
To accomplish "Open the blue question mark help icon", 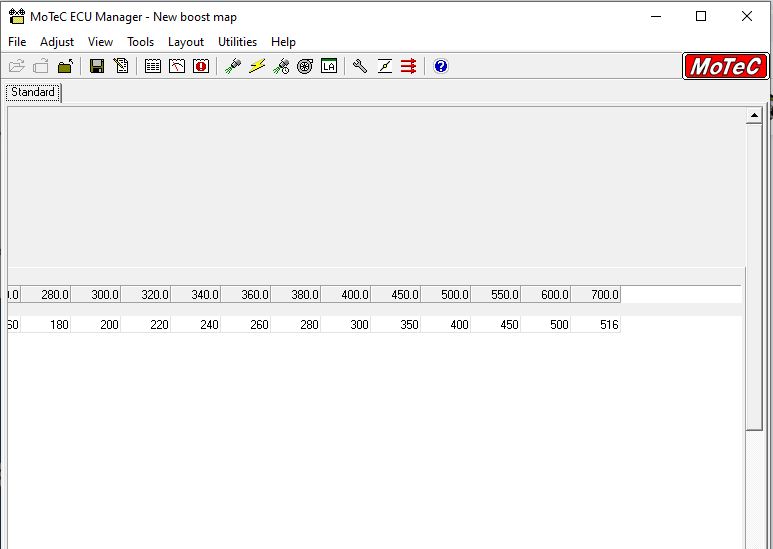I will point(441,66).
